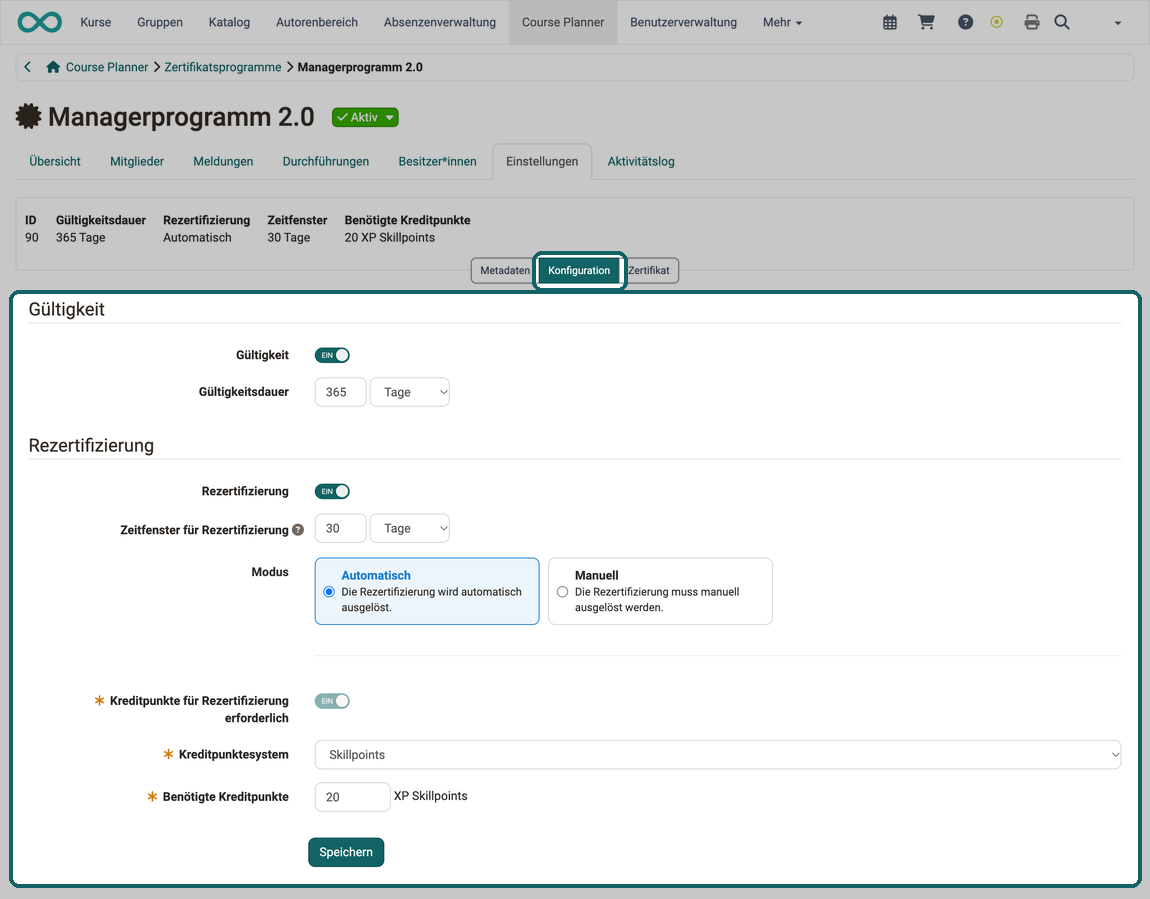Open the Katalog menu
Image resolution: width=1150 pixels, height=899 pixels.
(229, 22)
